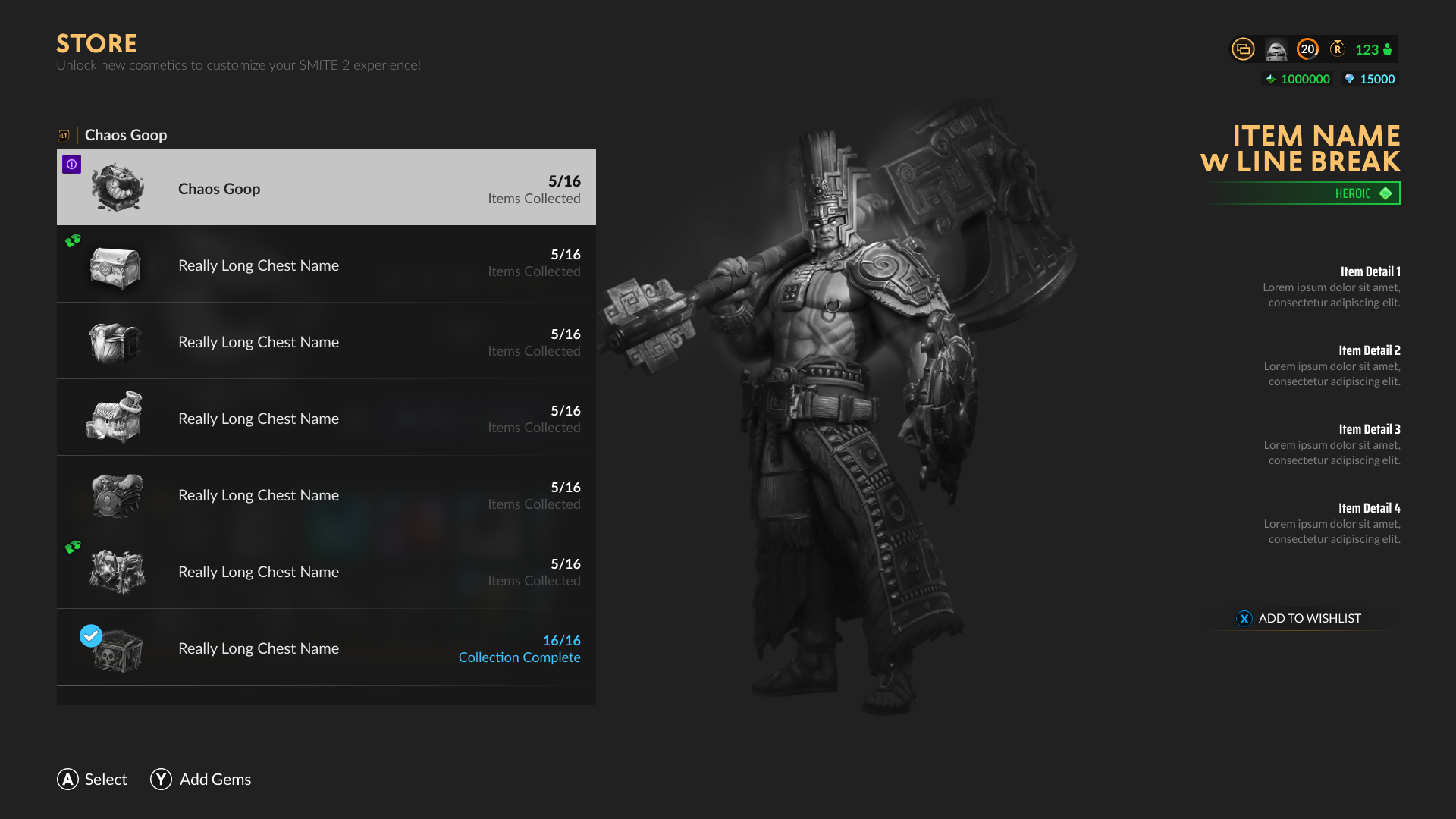This screenshot has height=819, width=1456.
Task: Click the ranked R medal icon
Action: pos(1338,49)
